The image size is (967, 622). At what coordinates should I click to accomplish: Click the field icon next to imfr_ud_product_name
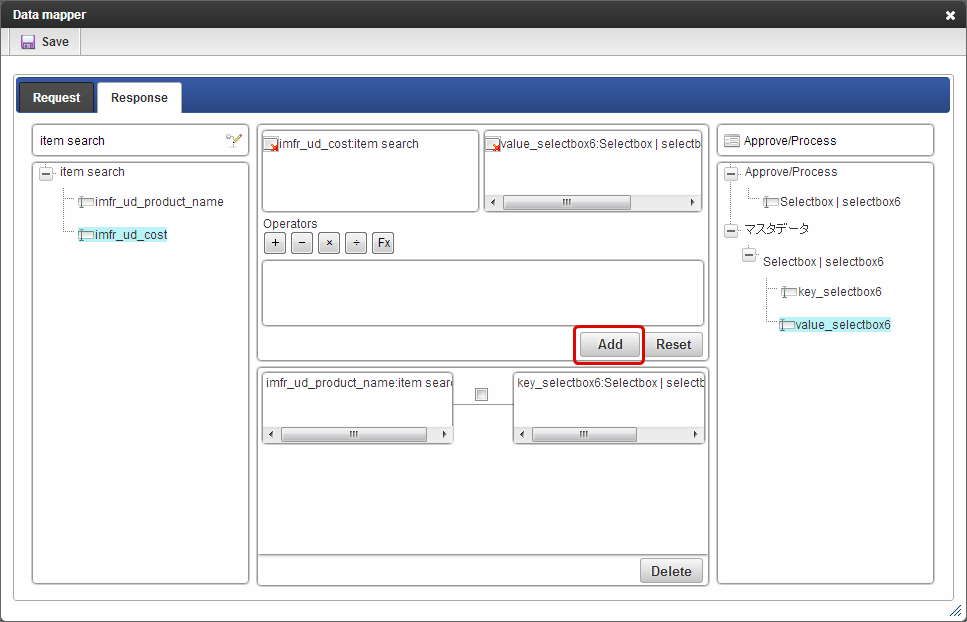coord(86,202)
